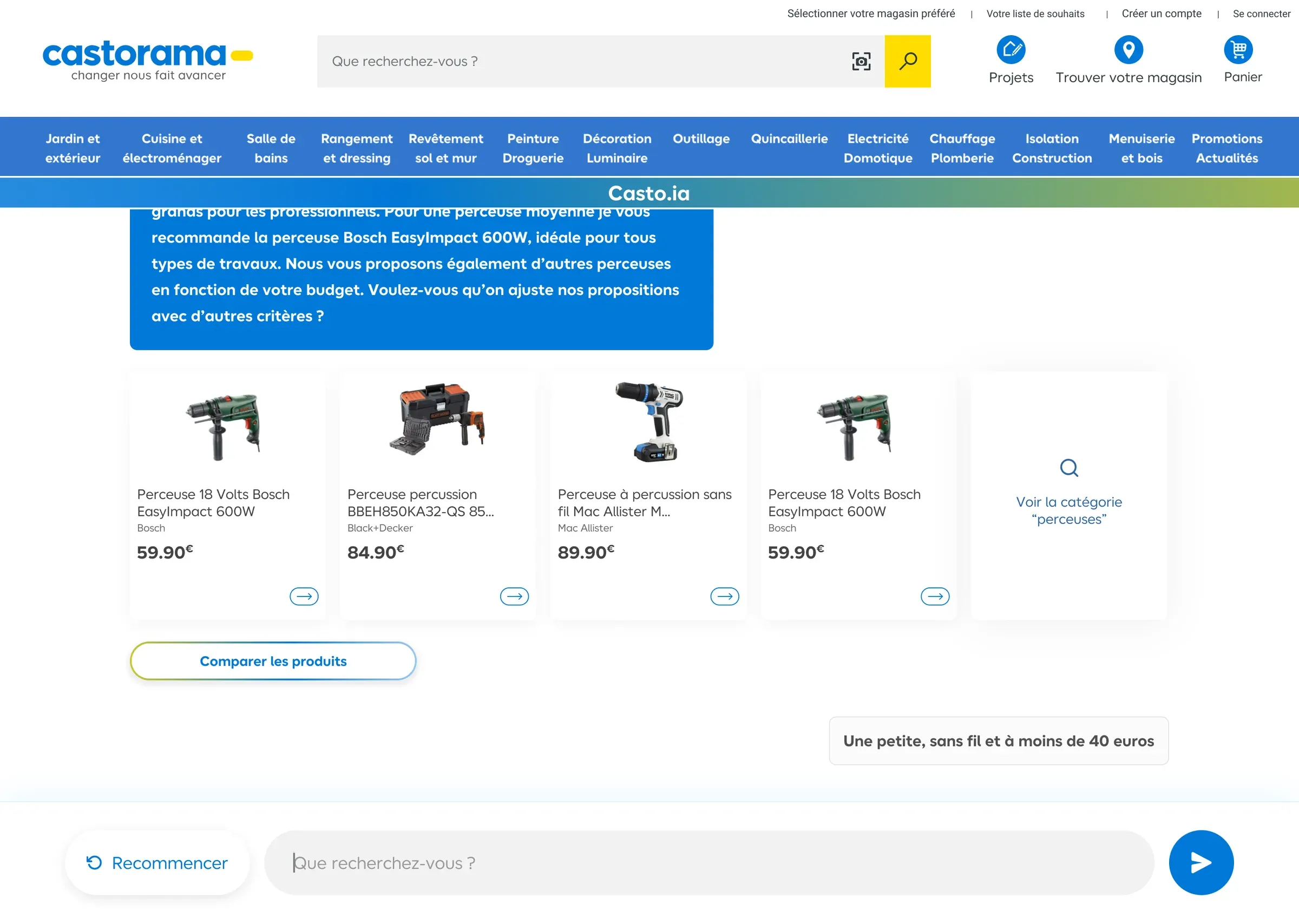Open Perceuse à percussion sans fil Mac Allister title
1299x924 pixels.
tap(645, 502)
